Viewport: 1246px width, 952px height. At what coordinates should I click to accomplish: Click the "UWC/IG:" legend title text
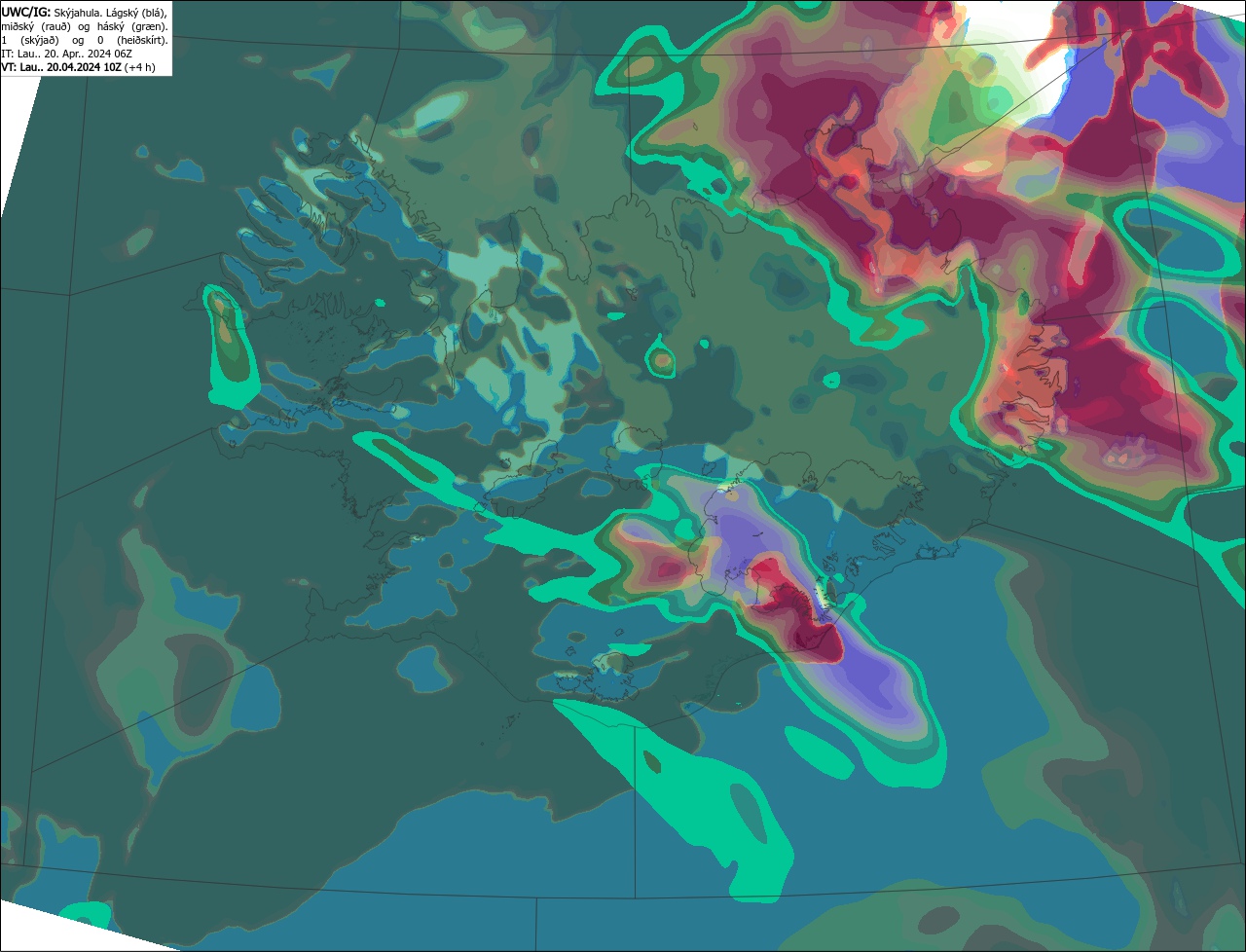26,13
